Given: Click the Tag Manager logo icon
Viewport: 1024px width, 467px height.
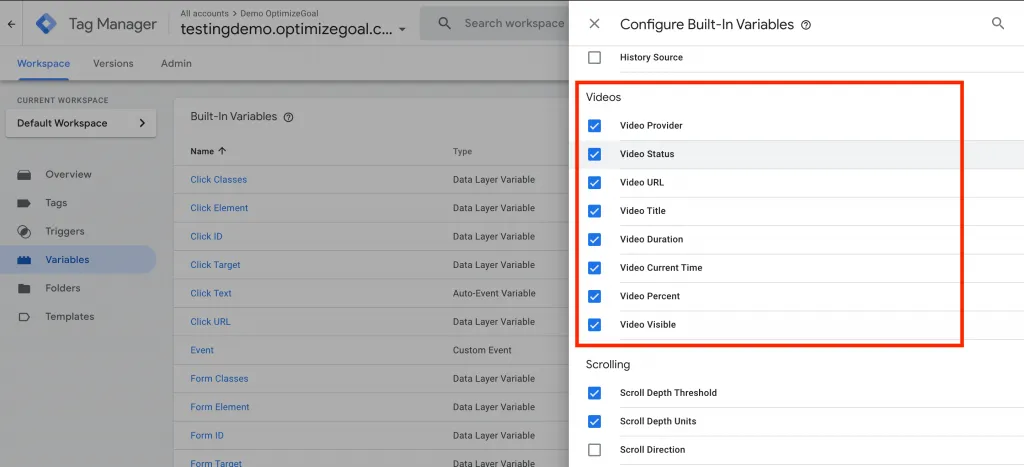Looking at the screenshot, I should pyautogui.click(x=46, y=24).
